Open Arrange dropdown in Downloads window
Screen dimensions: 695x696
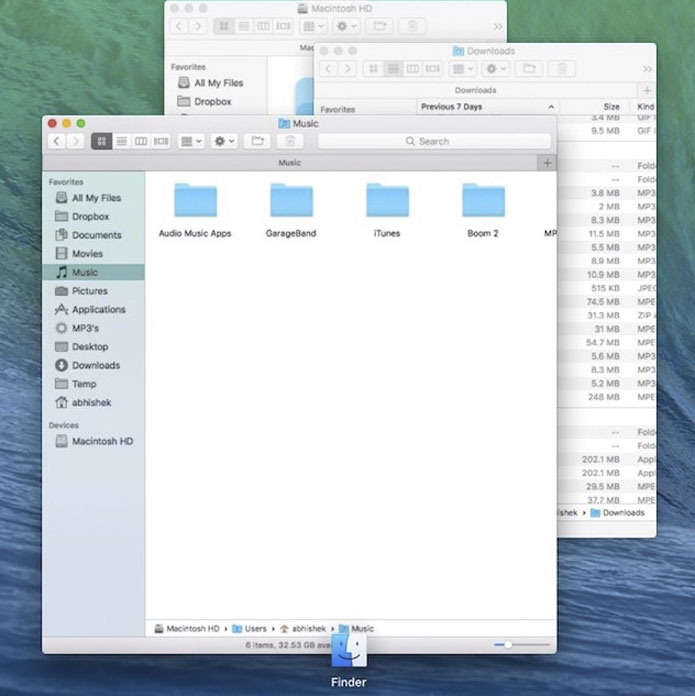click(463, 69)
